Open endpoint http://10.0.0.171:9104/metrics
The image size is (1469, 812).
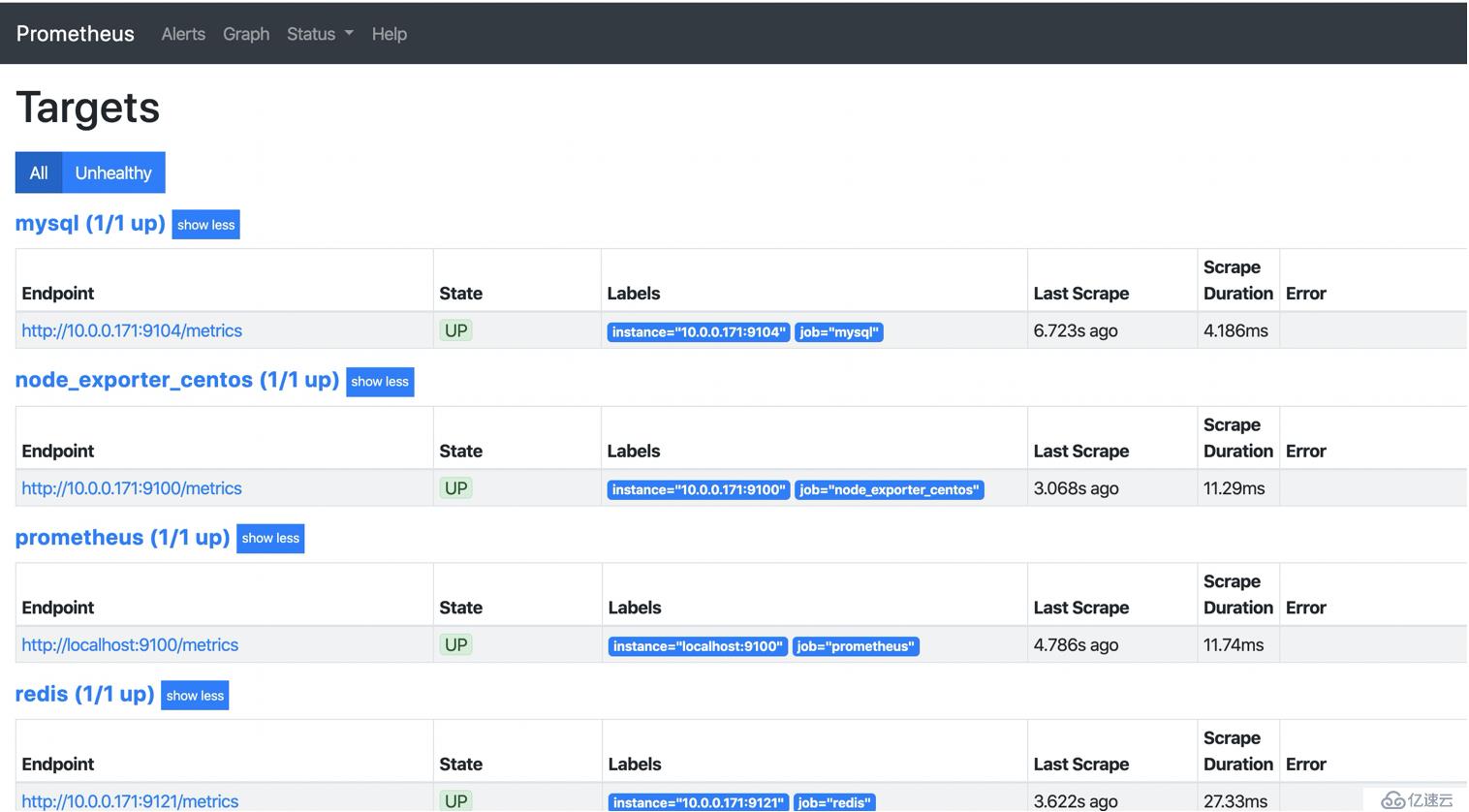[x=132, y=330]
